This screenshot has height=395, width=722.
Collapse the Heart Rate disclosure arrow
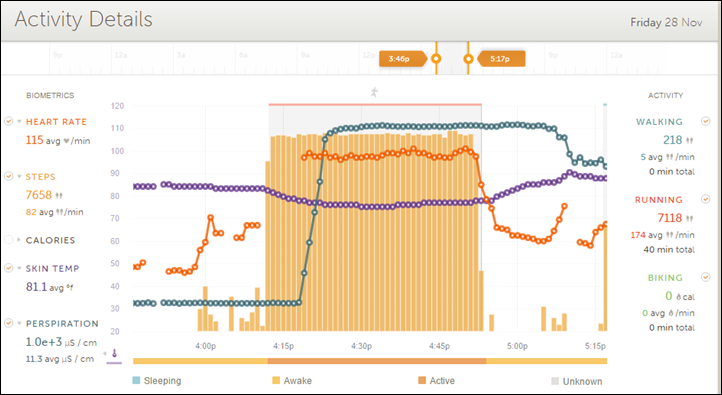(19, 122)
